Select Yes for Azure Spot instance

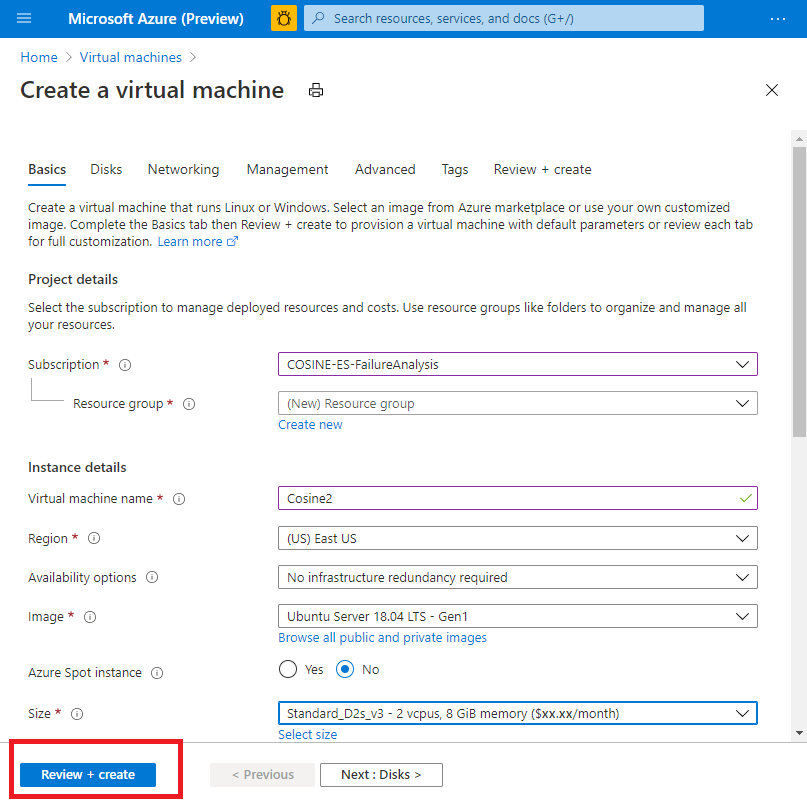click(288, 669)
